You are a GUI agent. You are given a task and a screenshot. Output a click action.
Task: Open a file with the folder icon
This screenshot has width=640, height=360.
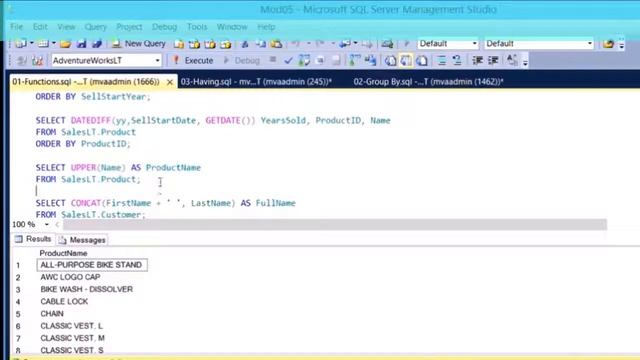tap(65, 43)
